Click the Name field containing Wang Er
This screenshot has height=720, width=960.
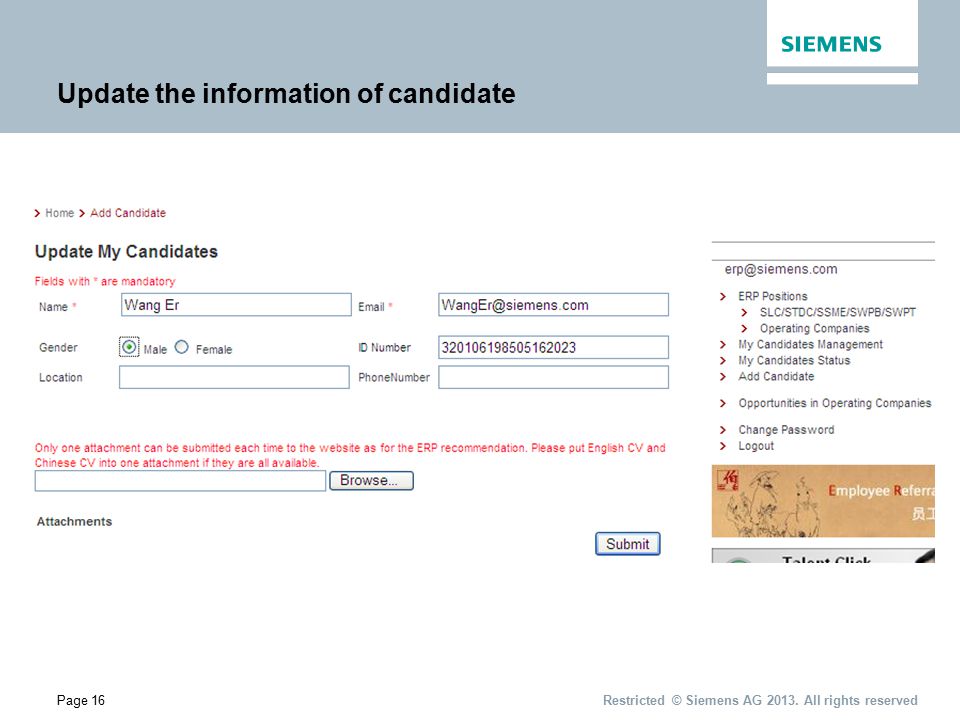[236, 305]
